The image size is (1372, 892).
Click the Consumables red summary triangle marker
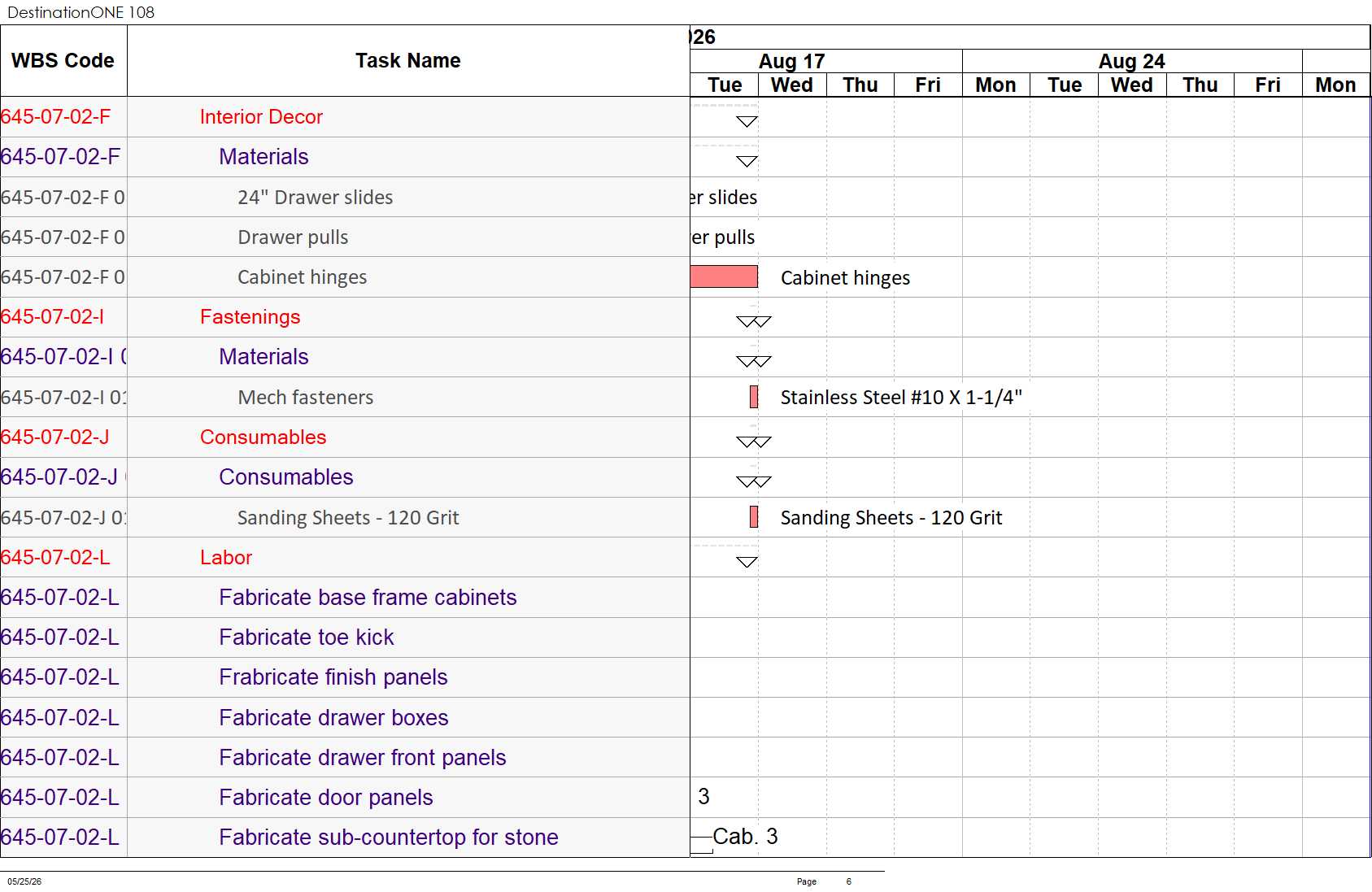coord(753,442)
